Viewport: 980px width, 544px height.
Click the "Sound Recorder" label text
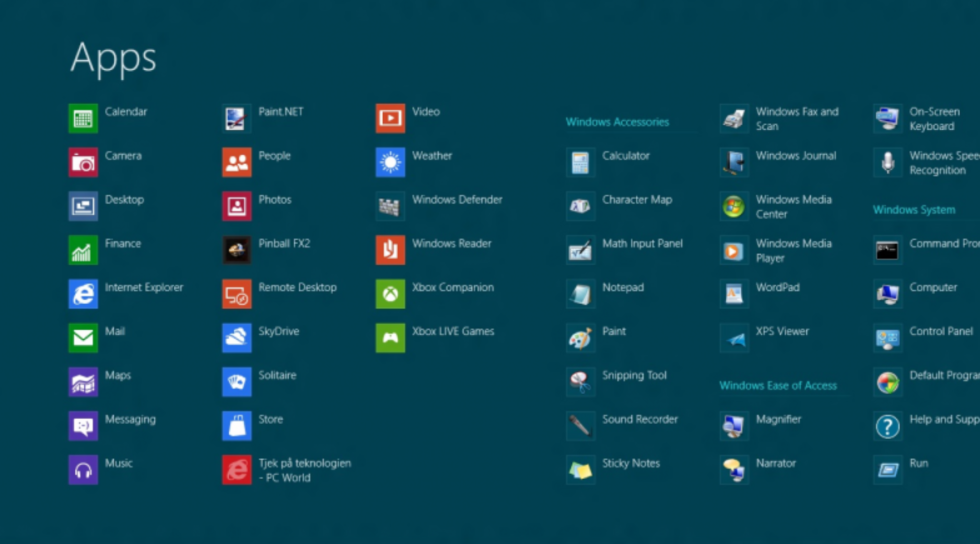(640, 419)
